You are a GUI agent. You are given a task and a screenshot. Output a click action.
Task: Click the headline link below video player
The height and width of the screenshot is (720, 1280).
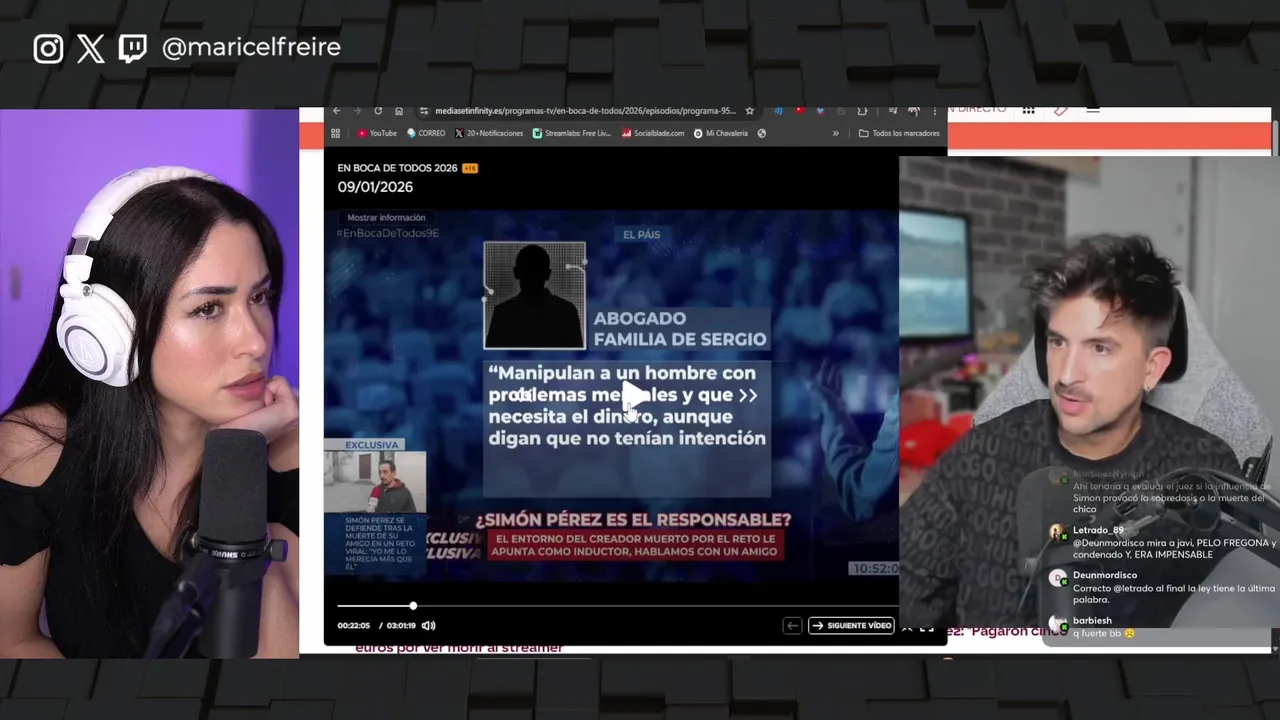tap(459, 647)
